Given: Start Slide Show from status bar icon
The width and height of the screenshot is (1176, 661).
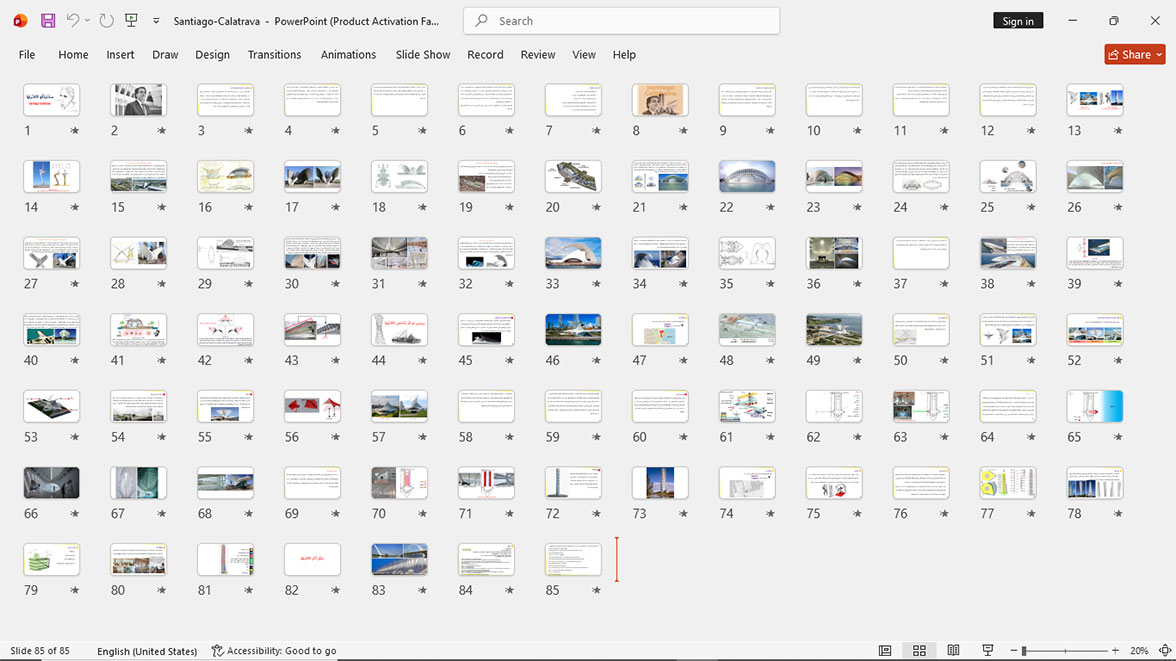Looking at the screenshot, I should [988, 650].
